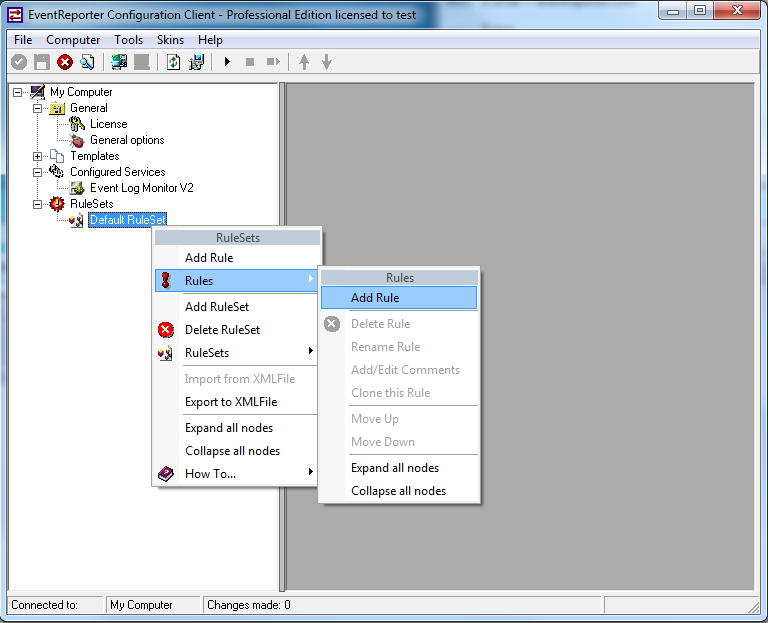This screenshot has width=768, height=623.
Task: Click the General folder icon in tree
Action: [x=57, y=108]
